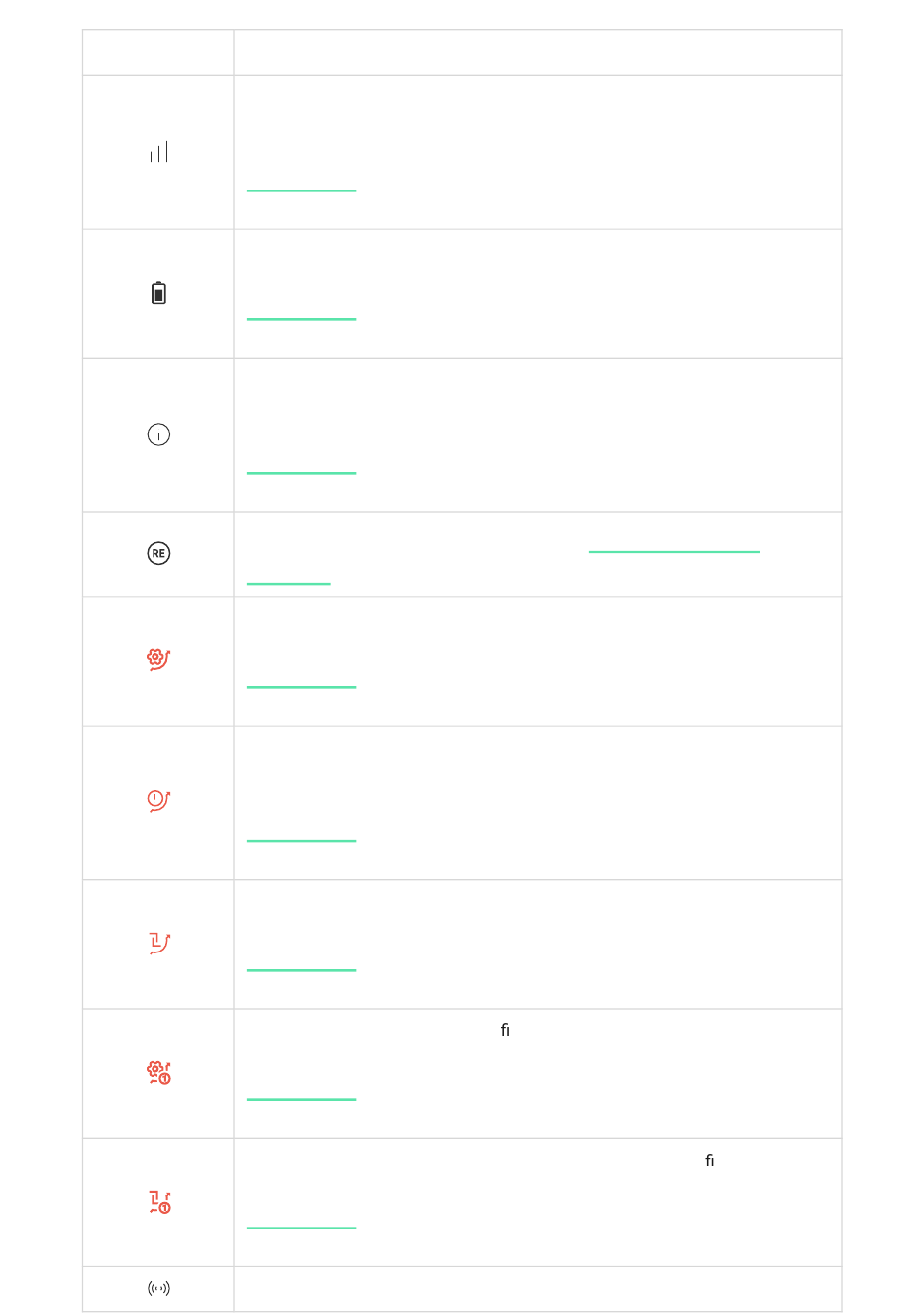Click the signal strength bars icon
Screen dimensions: 923x1316
point(158,152)
